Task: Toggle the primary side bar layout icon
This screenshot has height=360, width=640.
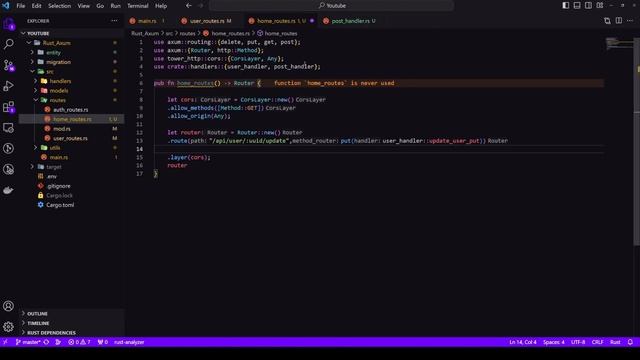Action: click(566, 6)
